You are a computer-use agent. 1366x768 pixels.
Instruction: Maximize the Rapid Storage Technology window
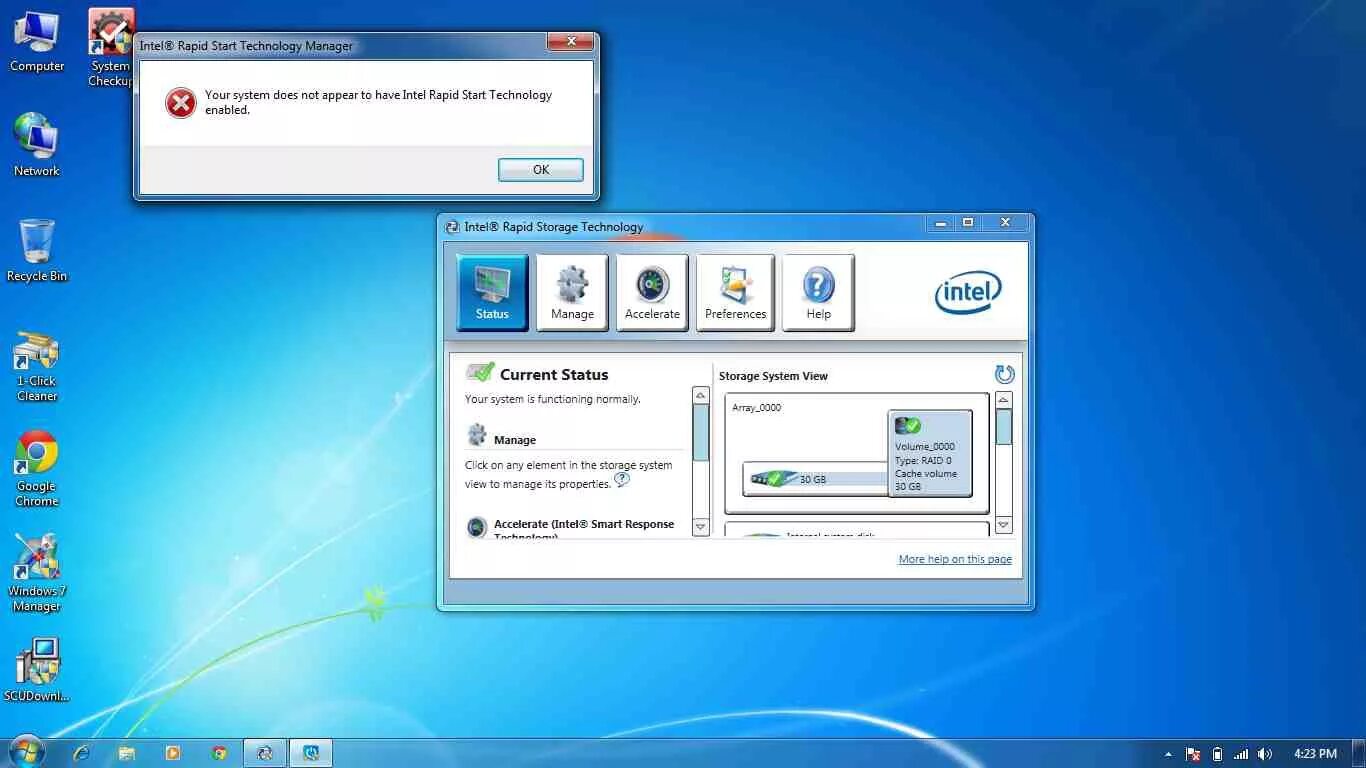968,224
